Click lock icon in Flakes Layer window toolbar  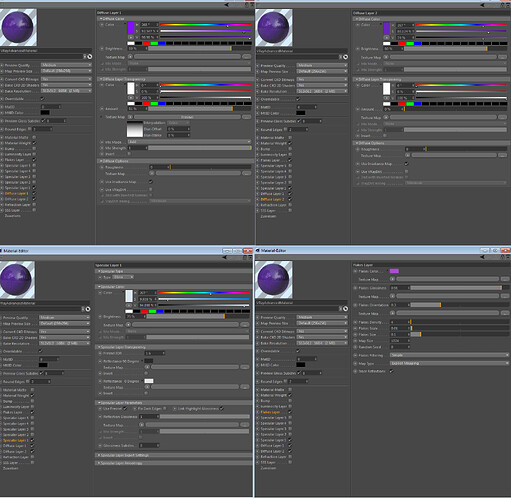coord(502,257)
